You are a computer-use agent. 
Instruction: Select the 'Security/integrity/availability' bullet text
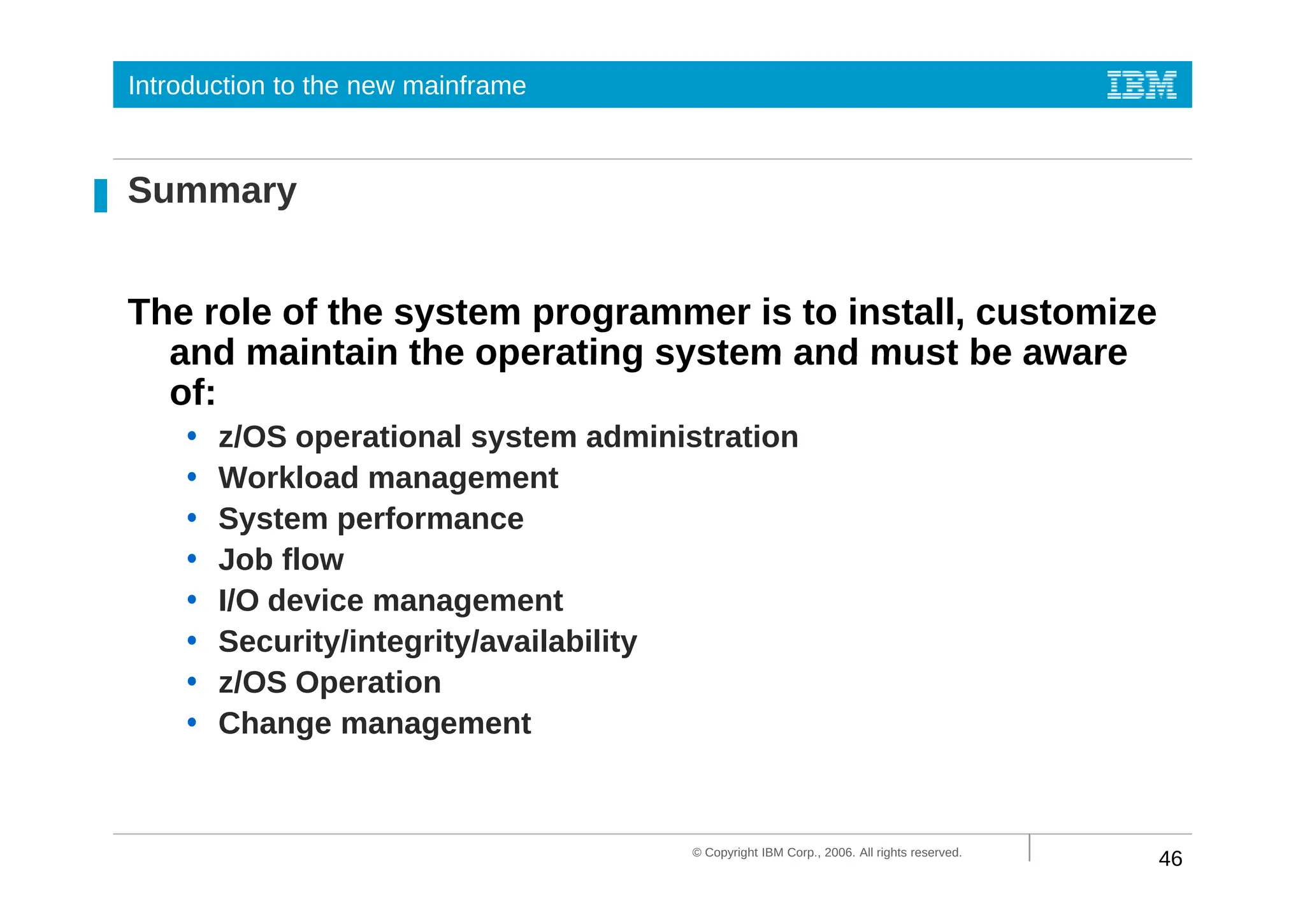[x=428, y=641]
